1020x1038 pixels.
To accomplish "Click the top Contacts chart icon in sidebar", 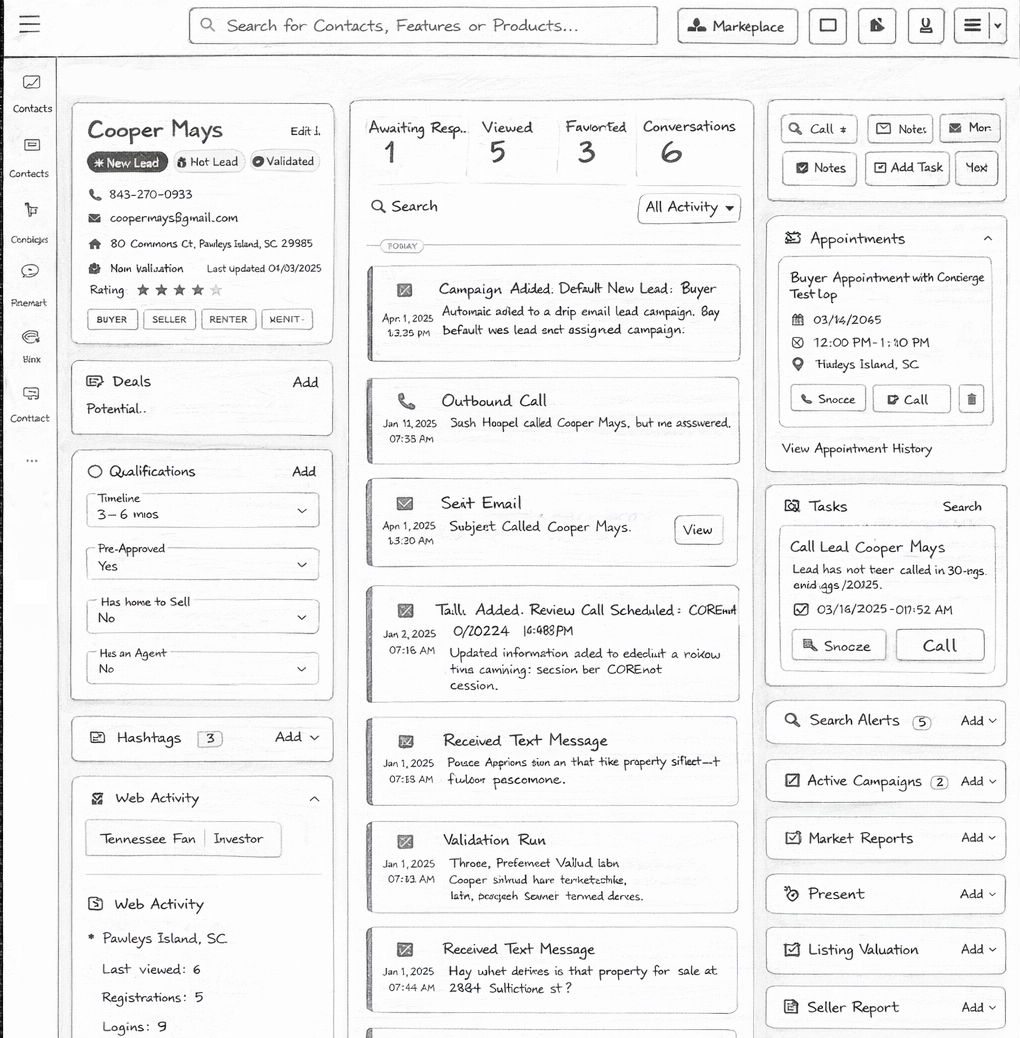I will point(32,83).
